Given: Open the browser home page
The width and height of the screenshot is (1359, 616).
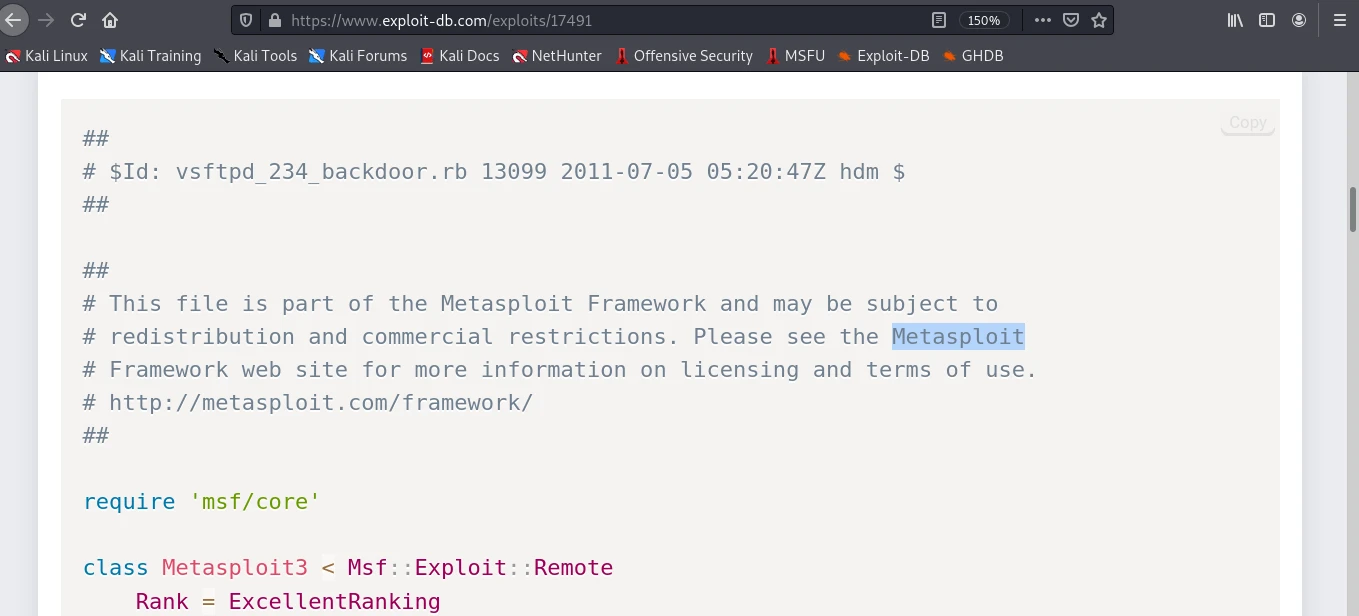Looking at the screenshot, I should (110, 20).
